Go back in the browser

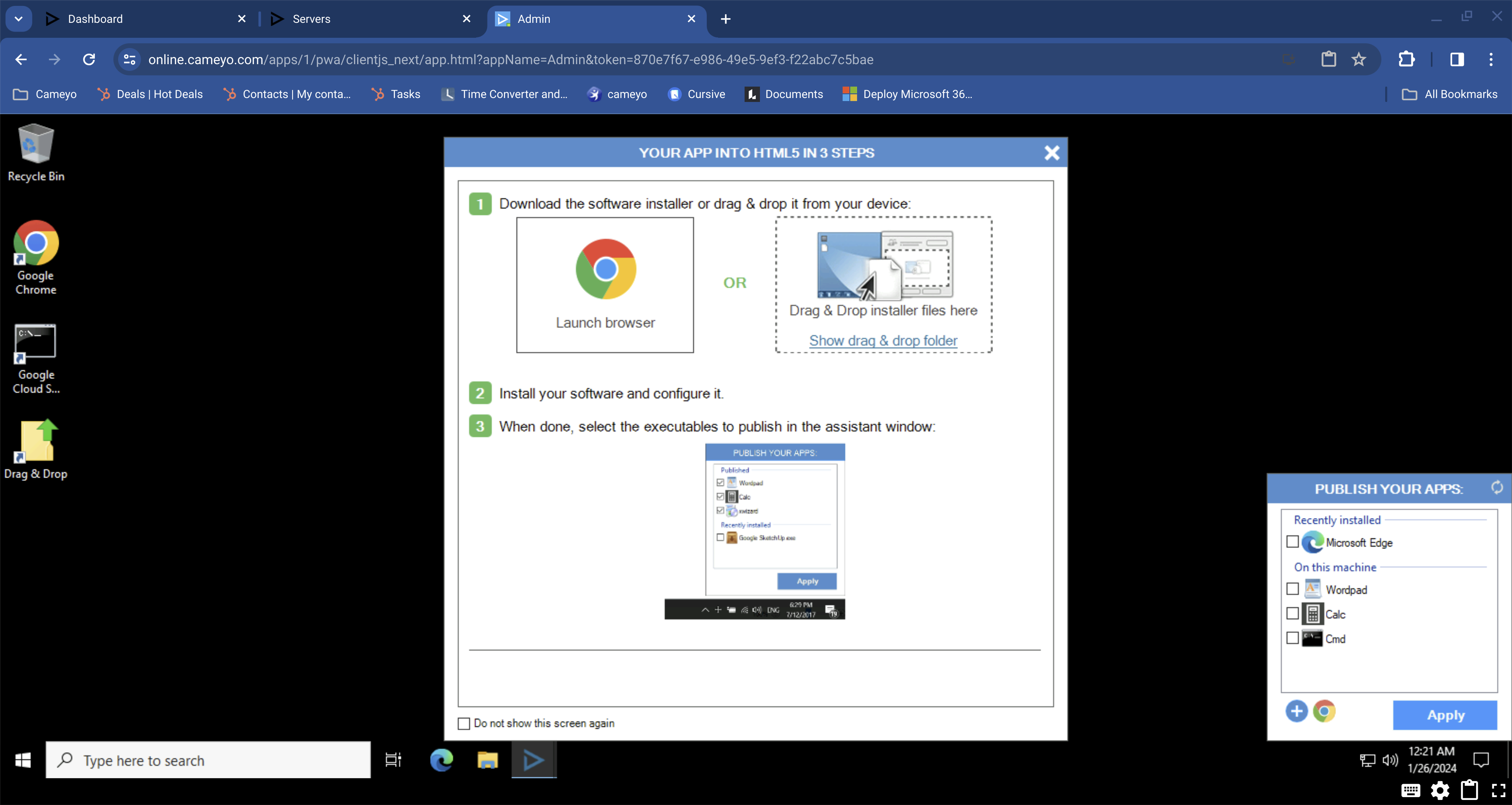(x=21, y=59)
